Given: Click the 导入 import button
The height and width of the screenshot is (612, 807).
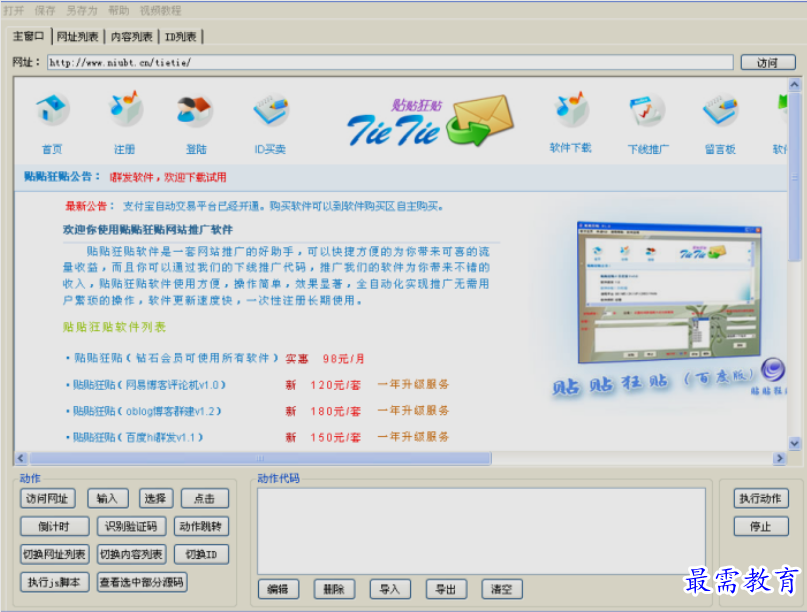Looking at the screenshot, I should pyautogui.click(x=390, y=589).
